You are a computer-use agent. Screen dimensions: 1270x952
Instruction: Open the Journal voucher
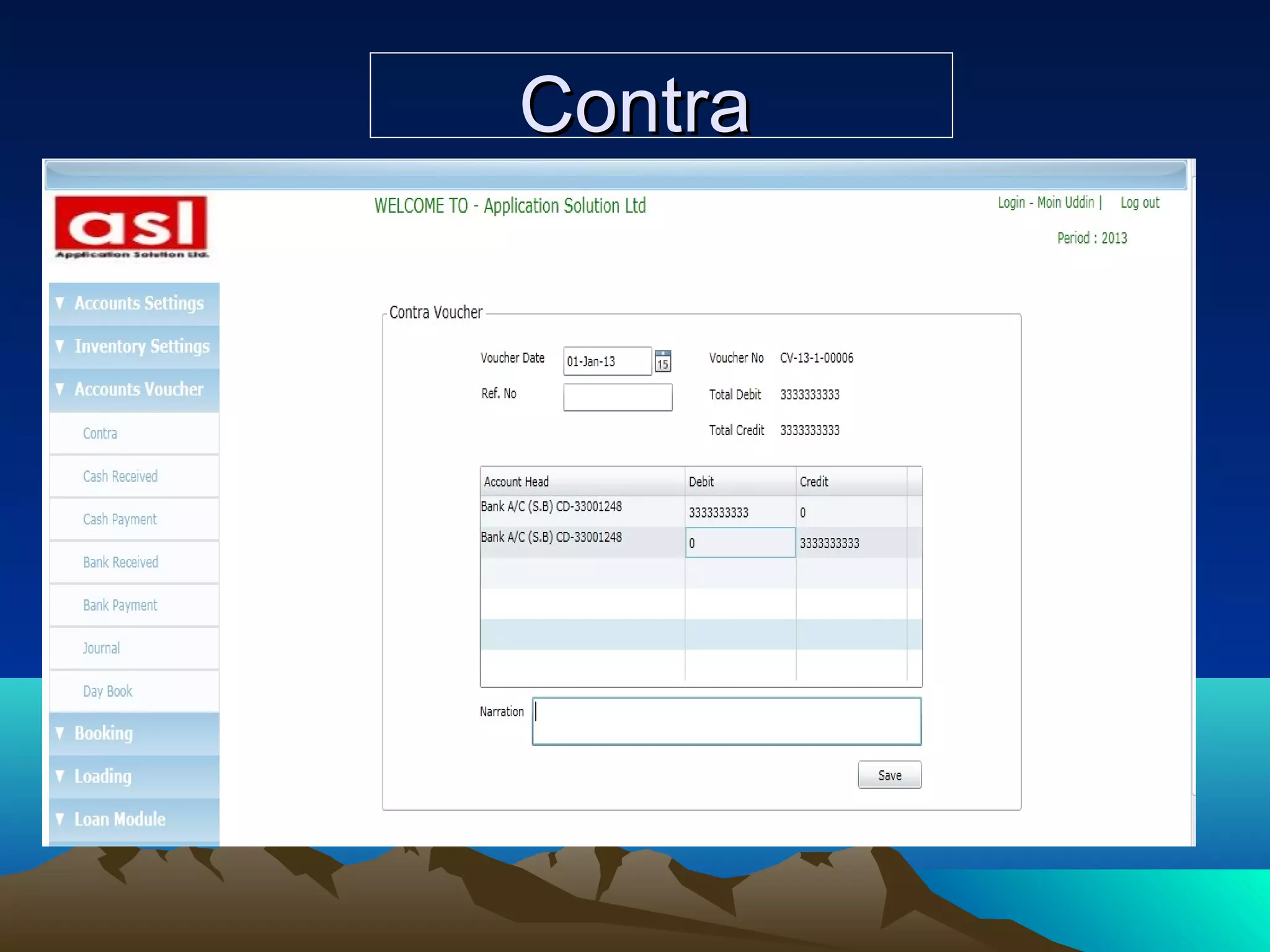[134, 648]
